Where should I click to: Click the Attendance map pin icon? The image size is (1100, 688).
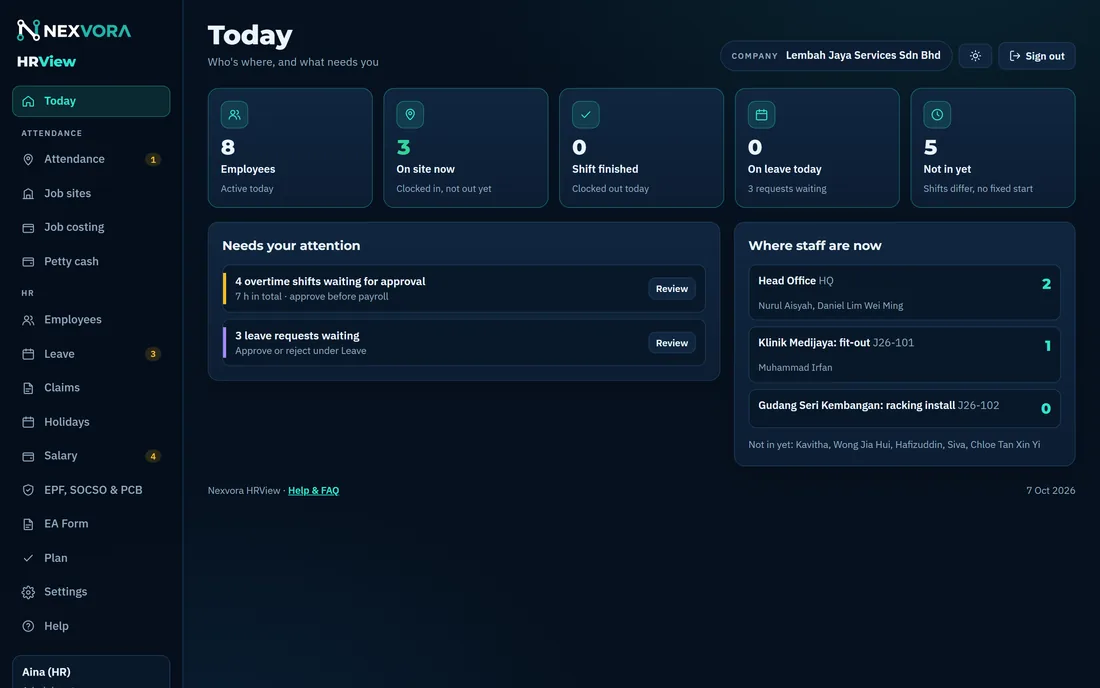coord(28,160)
